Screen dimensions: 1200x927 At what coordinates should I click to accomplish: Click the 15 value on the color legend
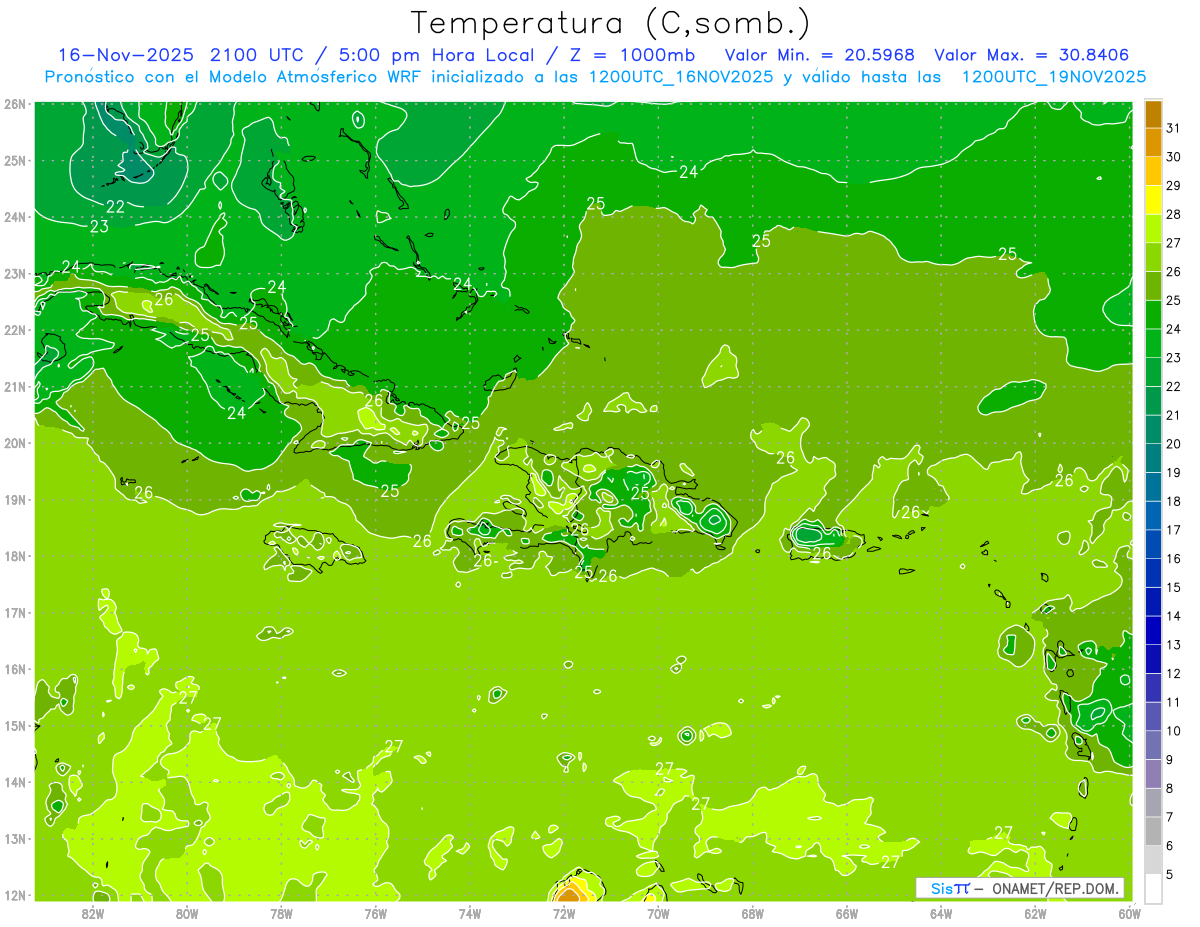point(1172,587)
